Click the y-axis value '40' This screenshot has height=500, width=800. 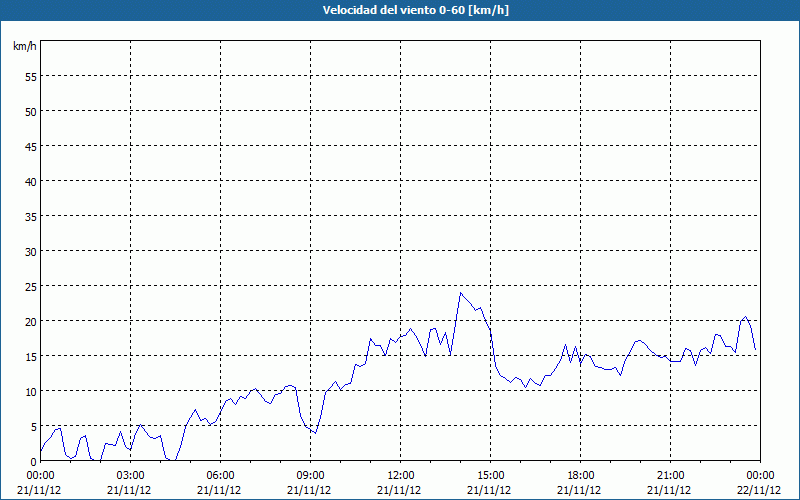31,182
